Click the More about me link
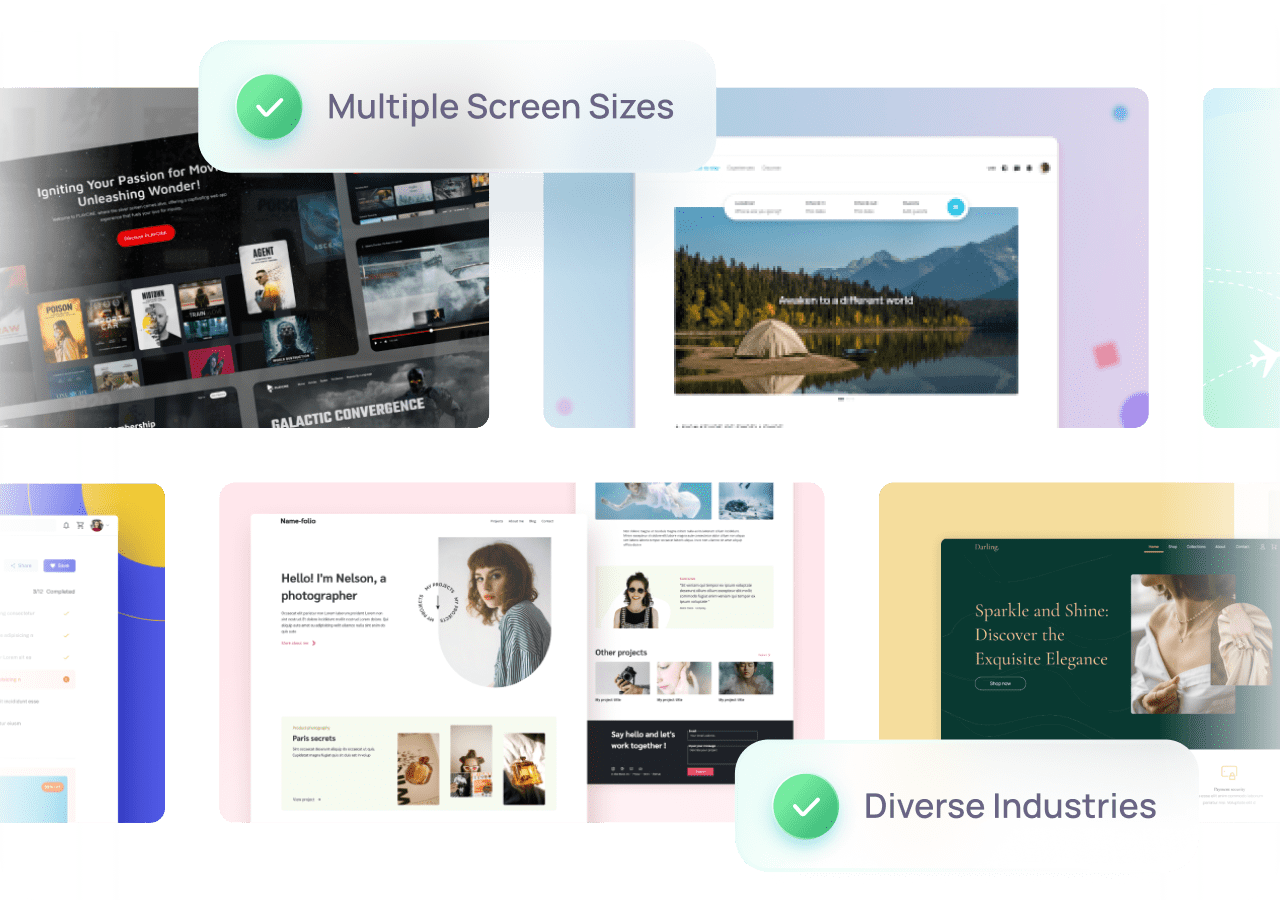1280x900 pixels. (x=298, y=643)
